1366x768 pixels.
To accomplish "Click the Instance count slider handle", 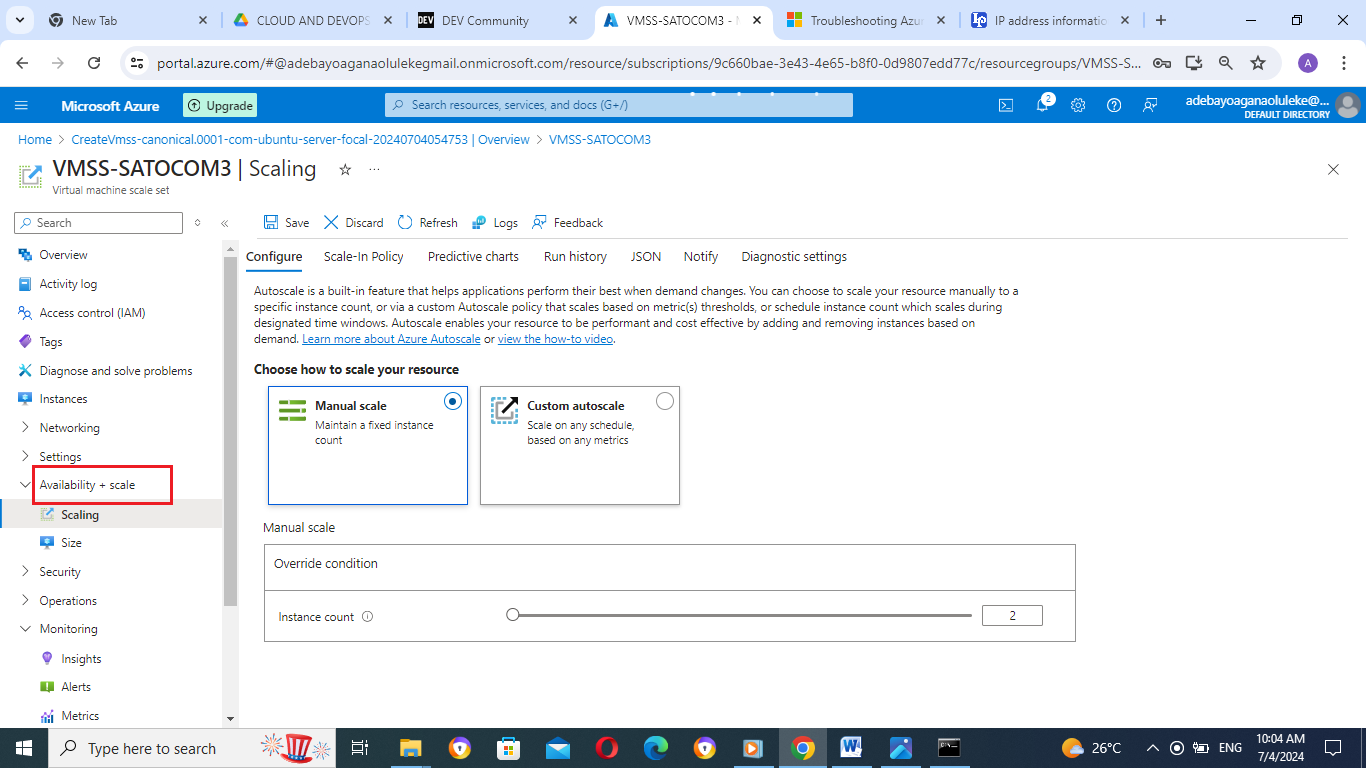I will tap(513, 615).
